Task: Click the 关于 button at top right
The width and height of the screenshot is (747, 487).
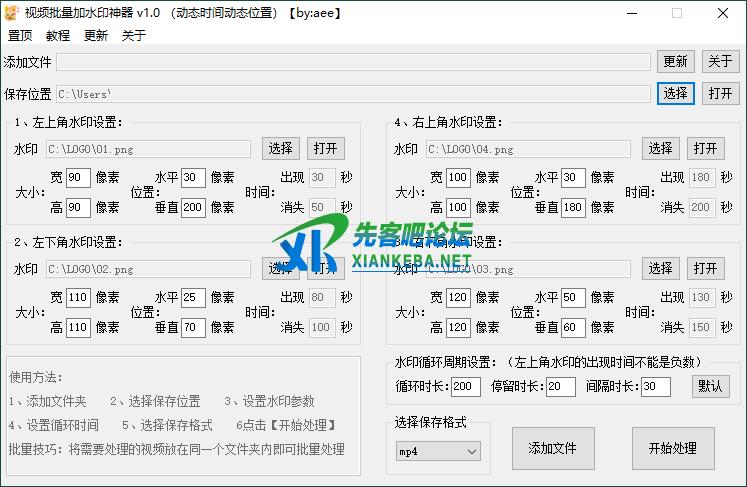Action: pyautogui.click(x=720, y=62)
